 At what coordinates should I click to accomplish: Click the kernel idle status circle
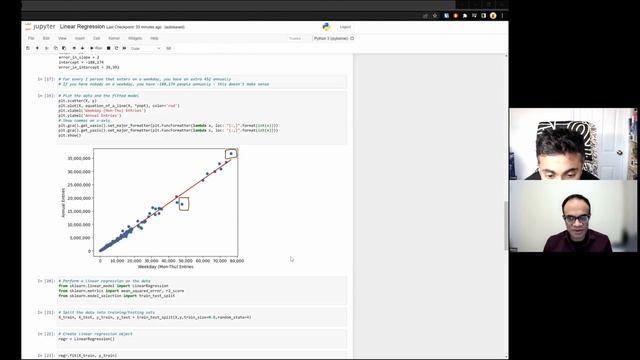click(352, 38)
